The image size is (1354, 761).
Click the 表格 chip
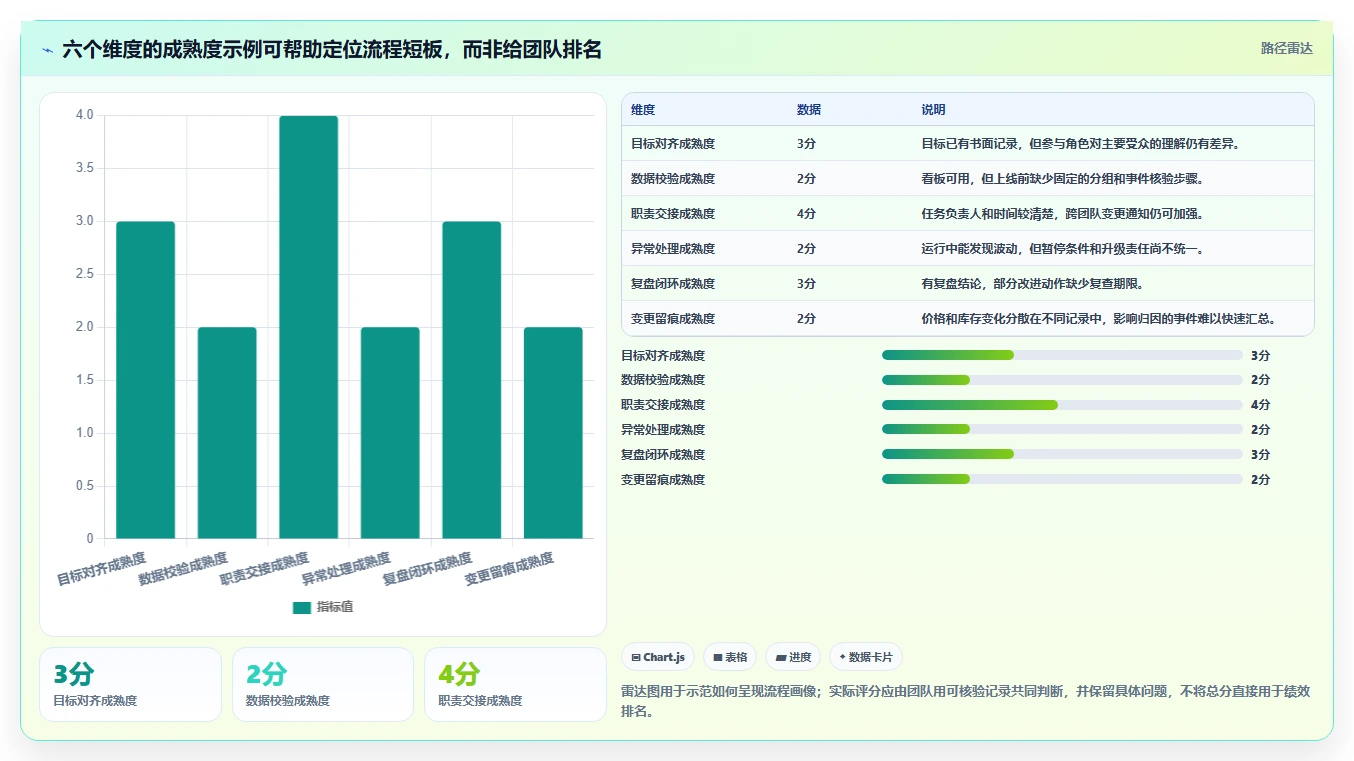pos(730,657)
